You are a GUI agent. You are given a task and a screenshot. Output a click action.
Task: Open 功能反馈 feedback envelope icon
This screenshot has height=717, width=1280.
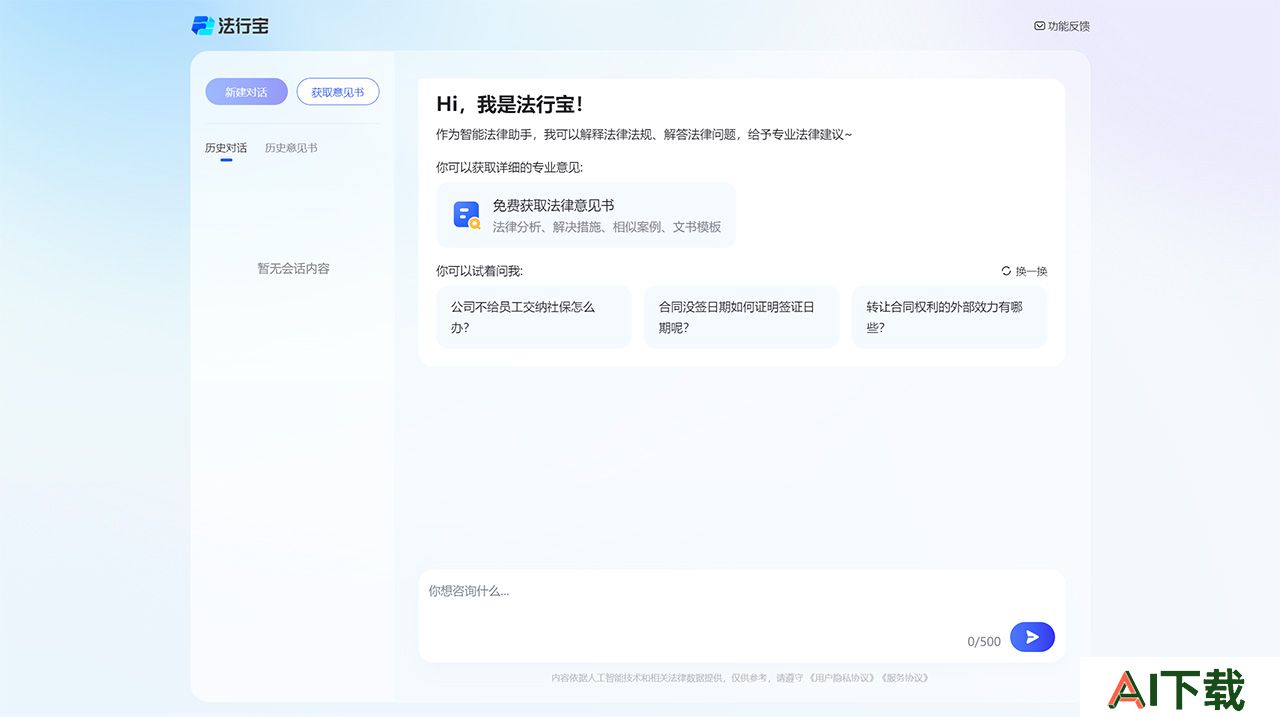pos(1039,26)
